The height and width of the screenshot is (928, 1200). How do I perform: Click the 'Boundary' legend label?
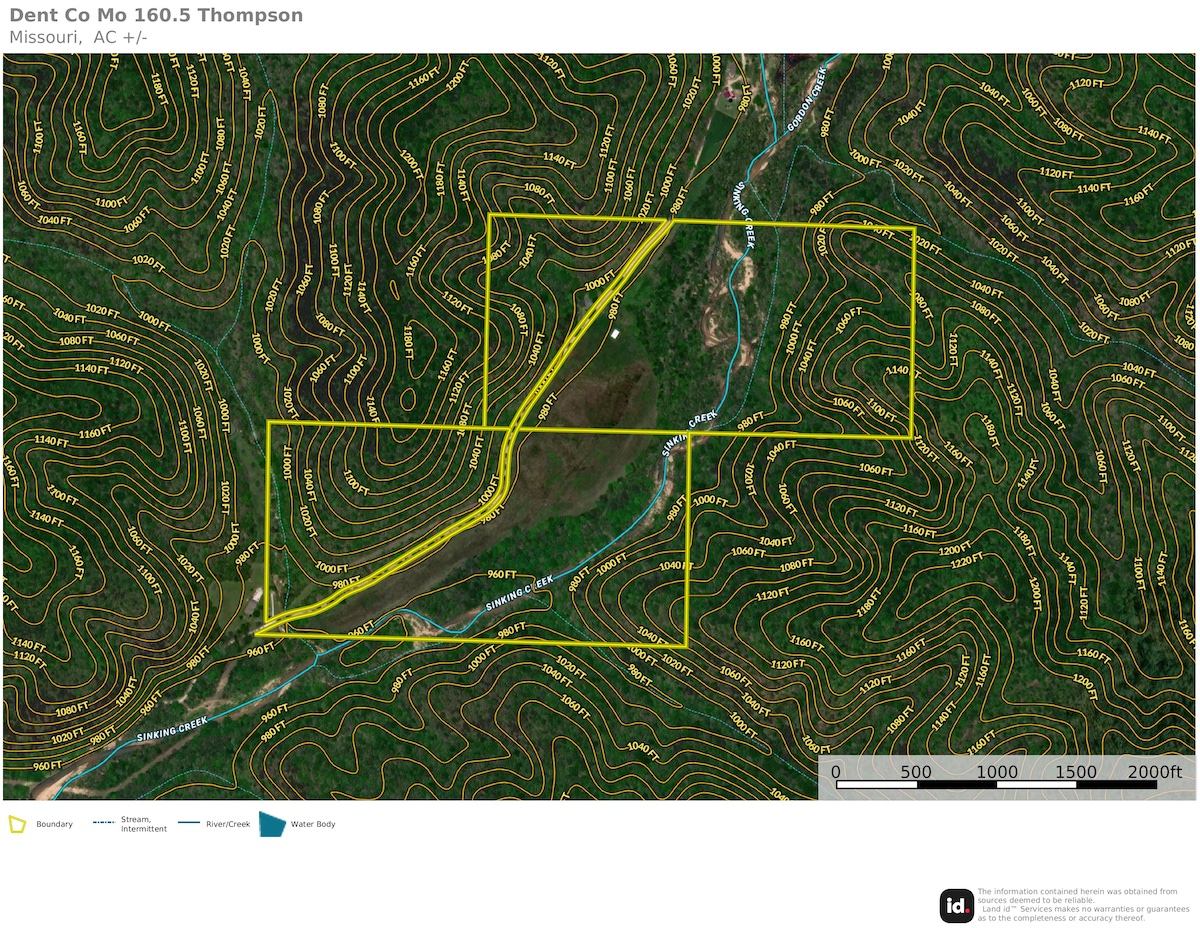[54, 824]
